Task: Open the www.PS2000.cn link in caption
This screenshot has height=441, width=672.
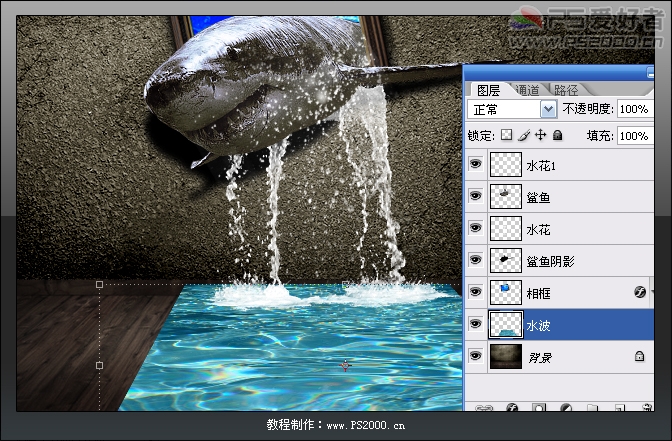Action: 366,425
